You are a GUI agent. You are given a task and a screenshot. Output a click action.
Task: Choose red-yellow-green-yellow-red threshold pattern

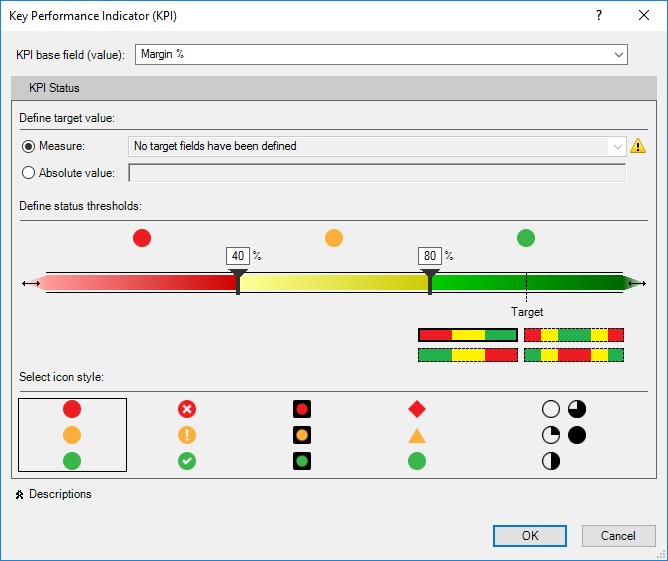pos(574,335)
